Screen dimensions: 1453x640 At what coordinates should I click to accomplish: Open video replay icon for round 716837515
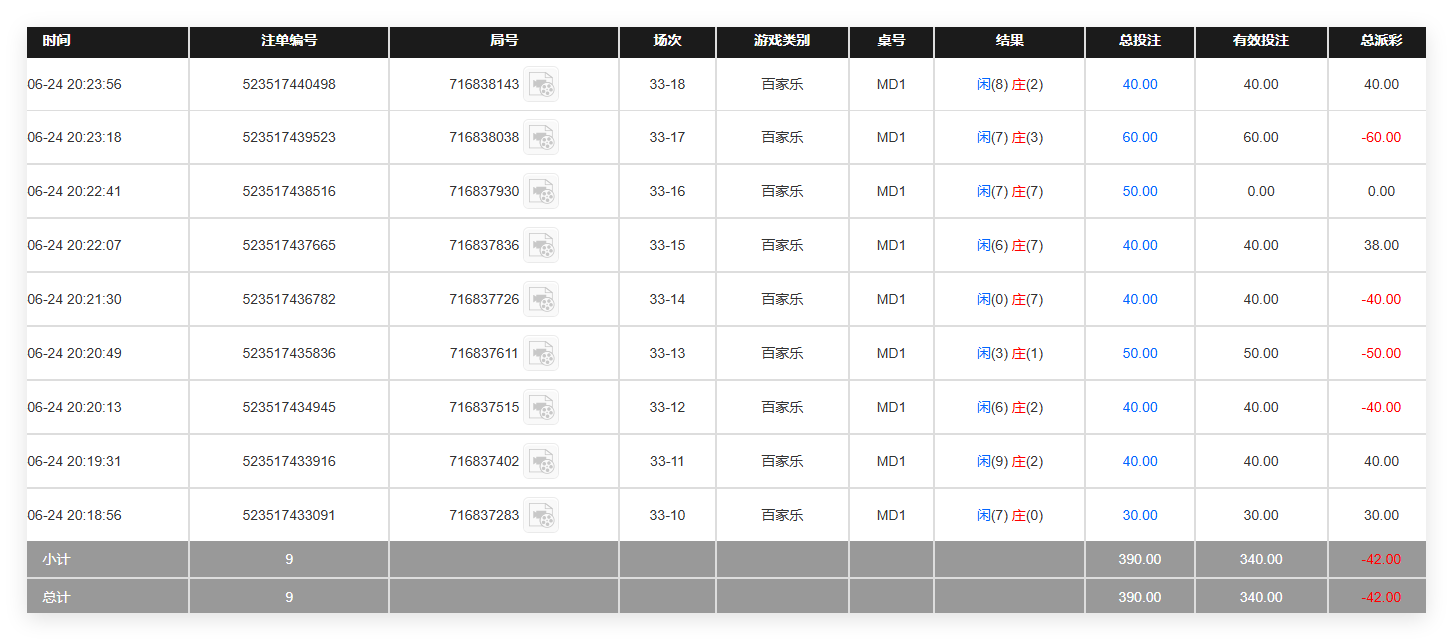click(541, 407)
